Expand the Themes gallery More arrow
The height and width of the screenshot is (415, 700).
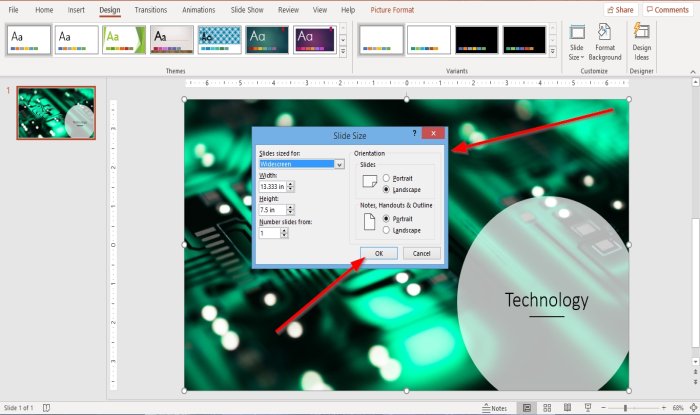pyautogui.click(x=343, y=52)
